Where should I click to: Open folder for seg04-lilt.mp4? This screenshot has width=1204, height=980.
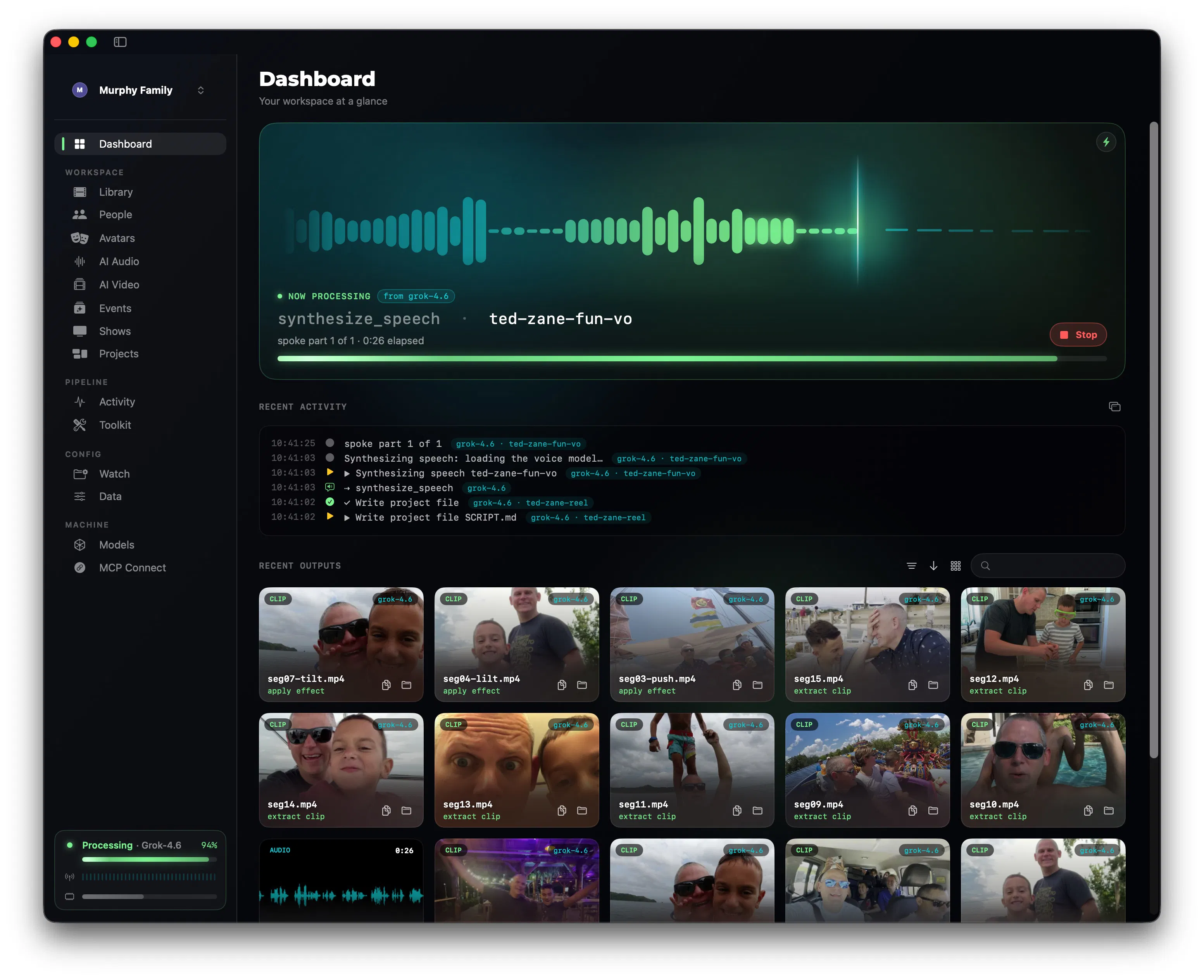[x=582, y=685]
